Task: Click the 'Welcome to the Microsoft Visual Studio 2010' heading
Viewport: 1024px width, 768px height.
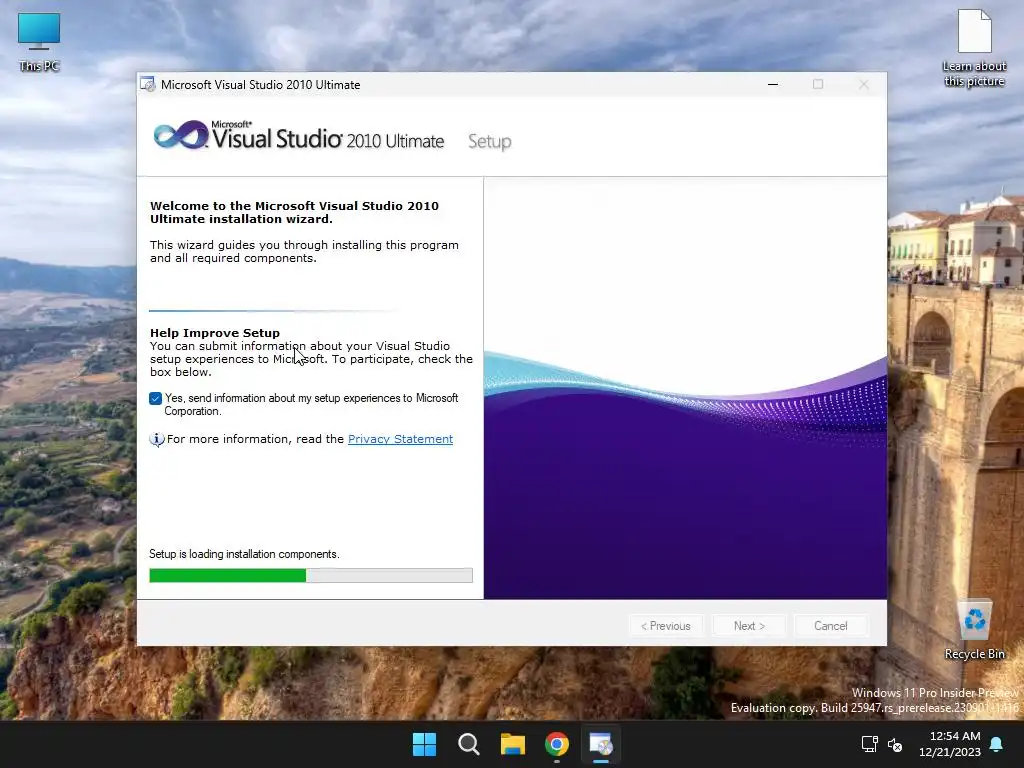Action: [x=295, y=212]
